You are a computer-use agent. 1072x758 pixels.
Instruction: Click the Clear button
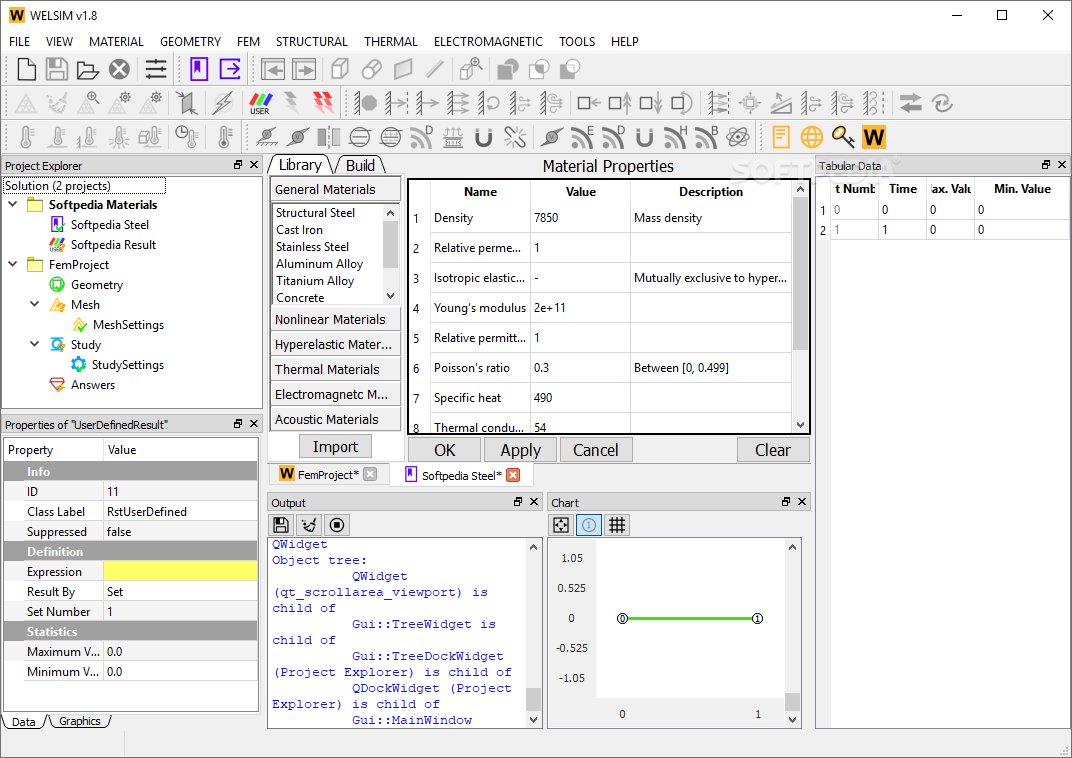click(773, 450)
